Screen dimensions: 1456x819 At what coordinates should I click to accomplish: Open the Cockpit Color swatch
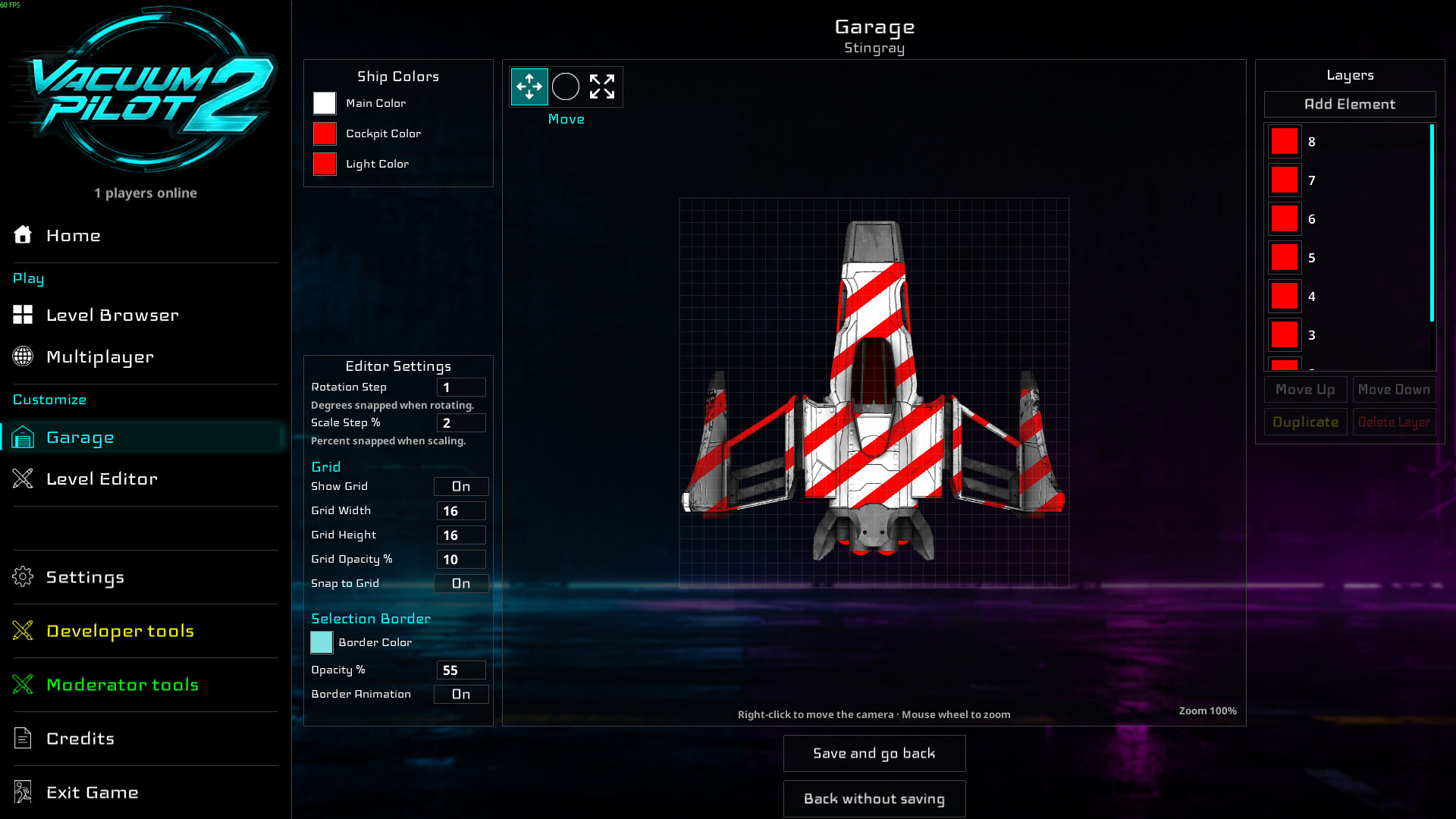point(325,133)
